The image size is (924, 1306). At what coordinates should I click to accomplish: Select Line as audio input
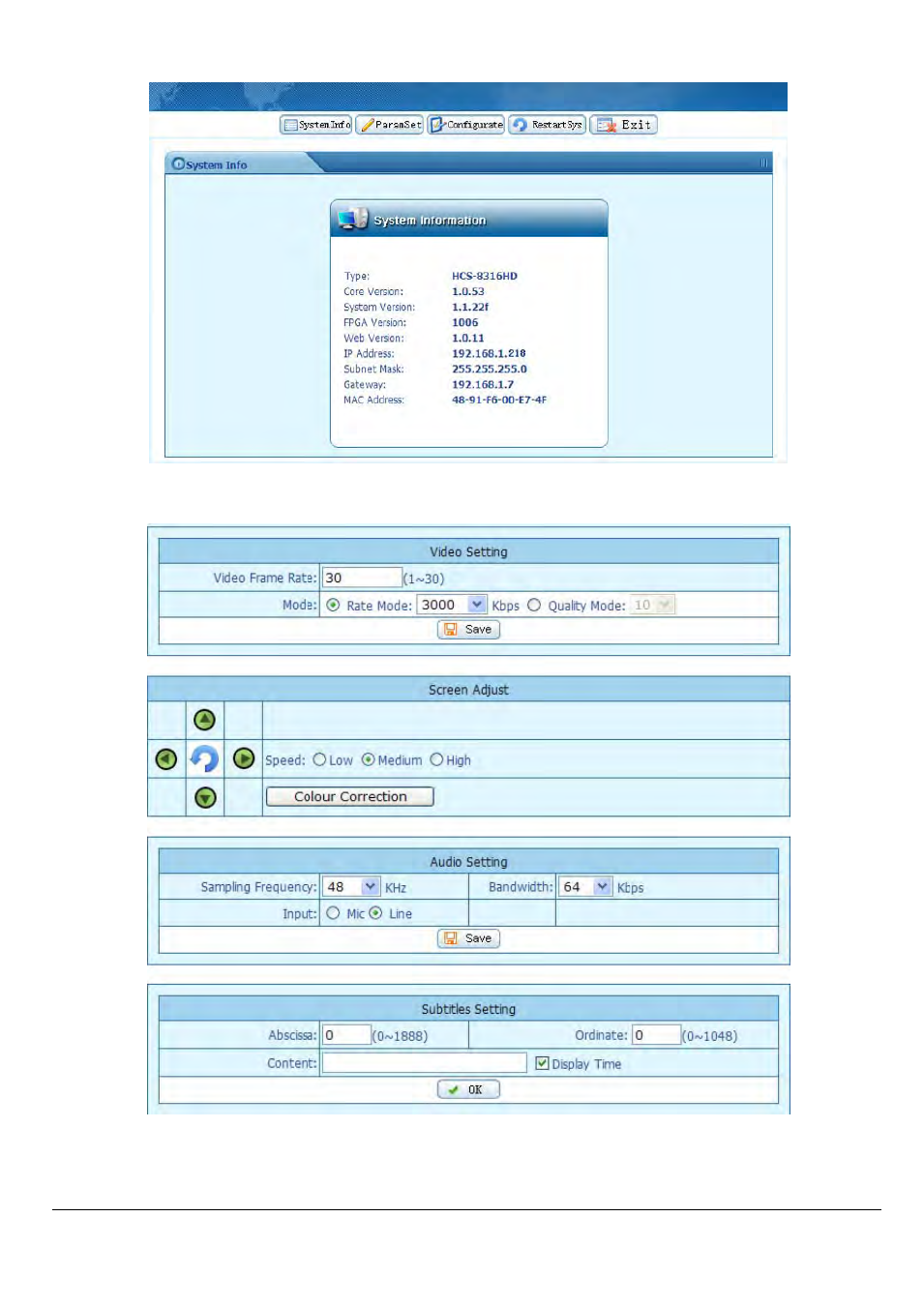375,912
